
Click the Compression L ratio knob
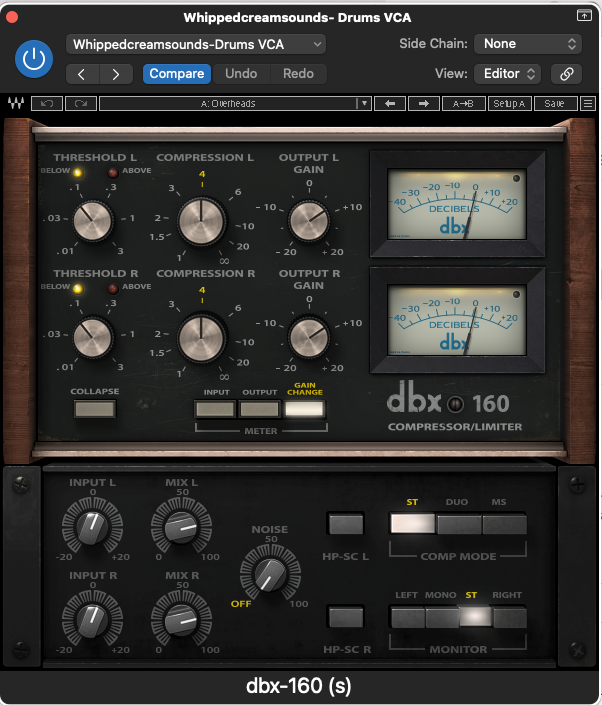coord(201,221)
